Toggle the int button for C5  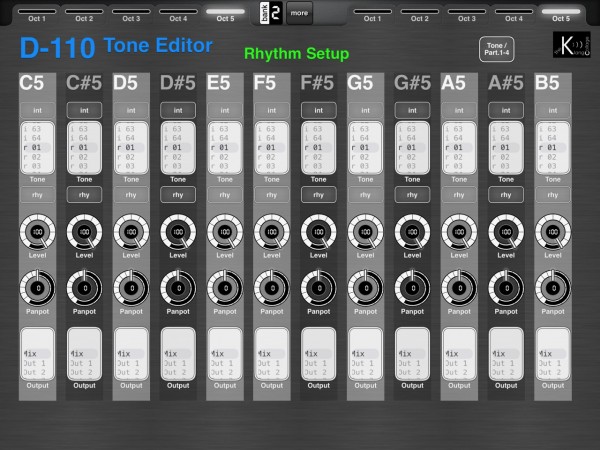[x=38, y=110]
